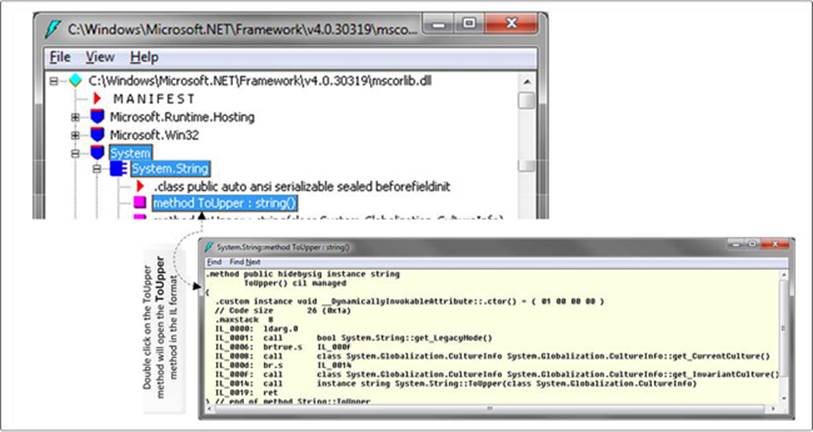Expand the Microsoft.Win32 namespace
Screen dimensions: 813x432
click(x=75, y=135)
